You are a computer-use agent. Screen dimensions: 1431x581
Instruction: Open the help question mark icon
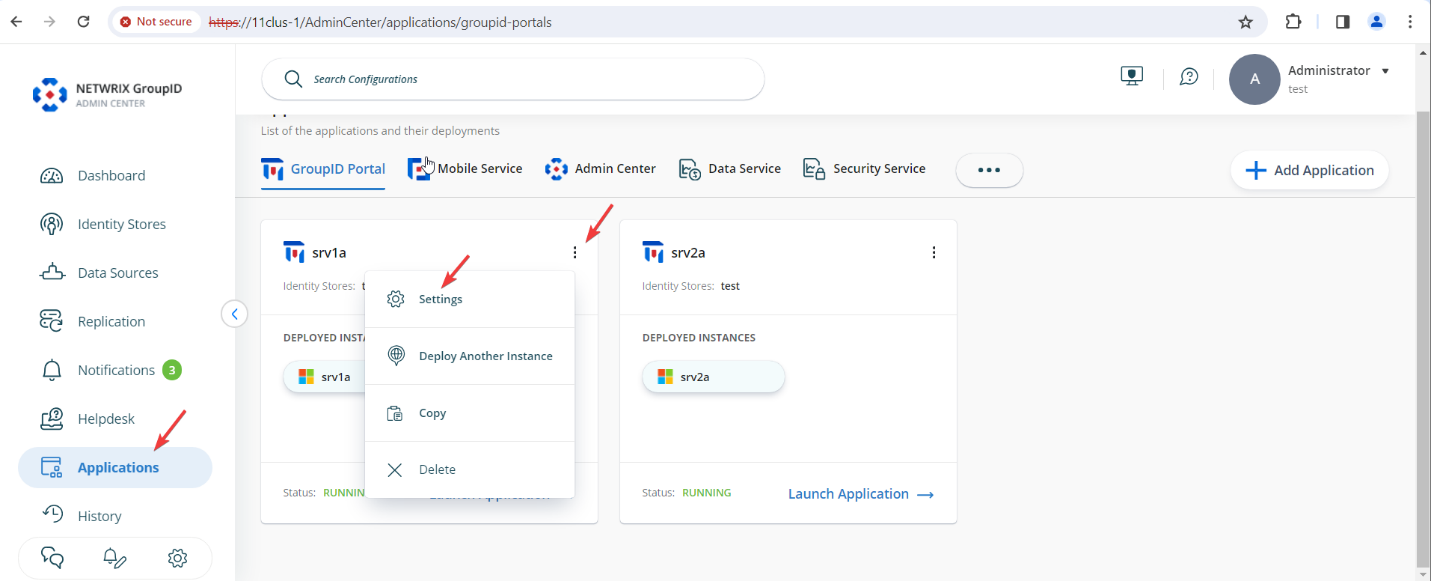[1188, 76]
